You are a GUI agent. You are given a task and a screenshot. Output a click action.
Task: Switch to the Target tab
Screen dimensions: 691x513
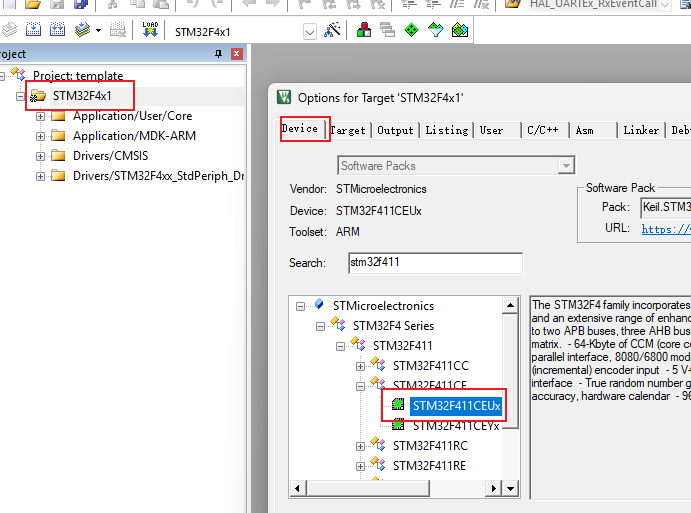coord(348,130)
